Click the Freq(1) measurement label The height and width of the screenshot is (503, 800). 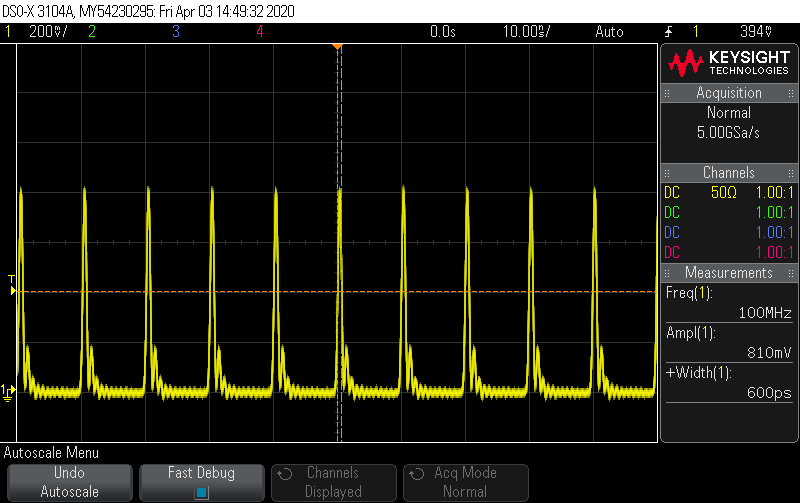689,293
